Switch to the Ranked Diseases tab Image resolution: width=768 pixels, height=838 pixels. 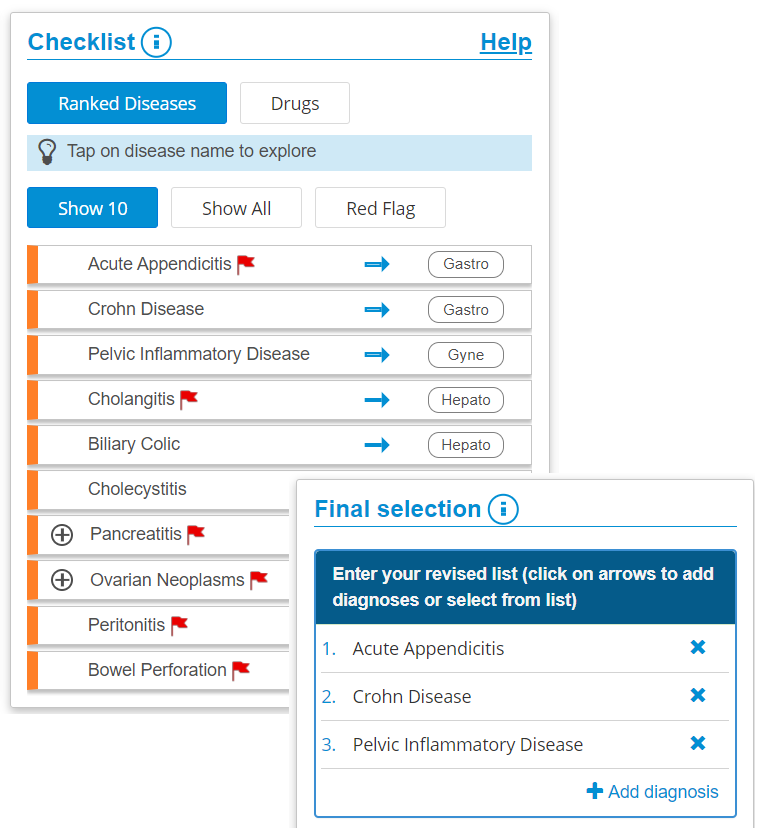[x=127, y=103]
